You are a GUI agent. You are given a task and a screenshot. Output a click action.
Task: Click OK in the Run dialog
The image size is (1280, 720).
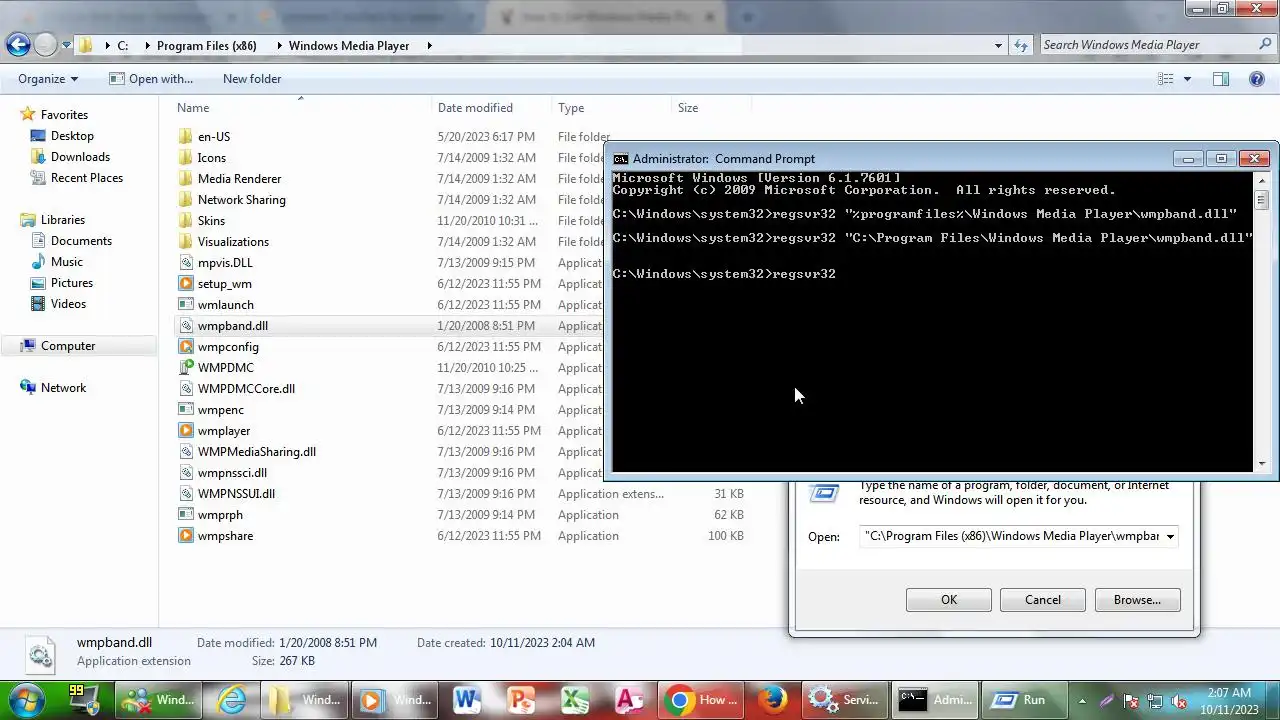point(948,600)
